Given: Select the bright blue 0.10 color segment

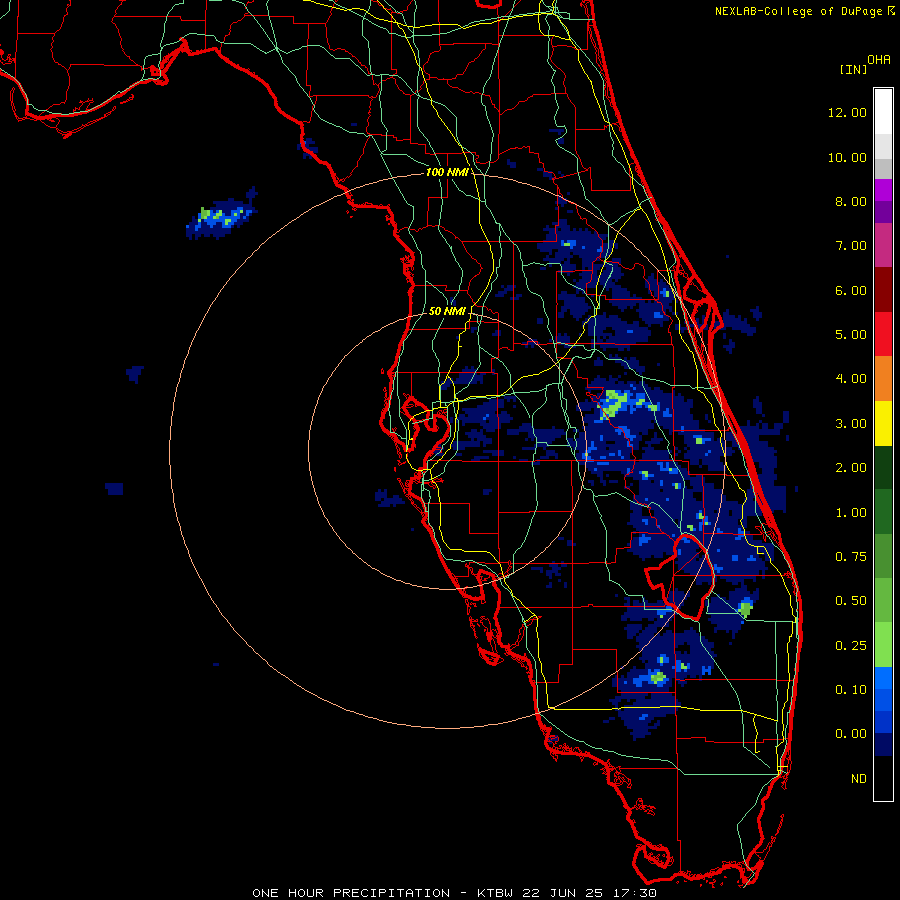Looking at the screenshot, I should [x=883, y=678].
